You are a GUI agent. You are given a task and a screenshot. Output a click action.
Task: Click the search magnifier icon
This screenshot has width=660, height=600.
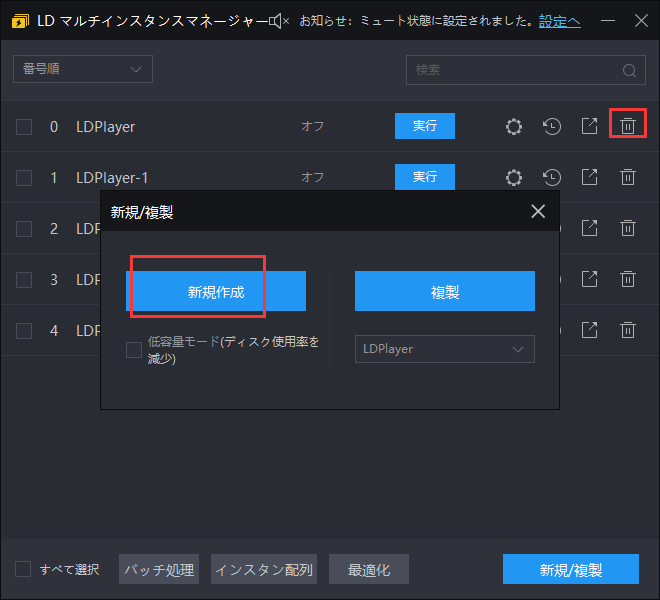pos(629,70)
